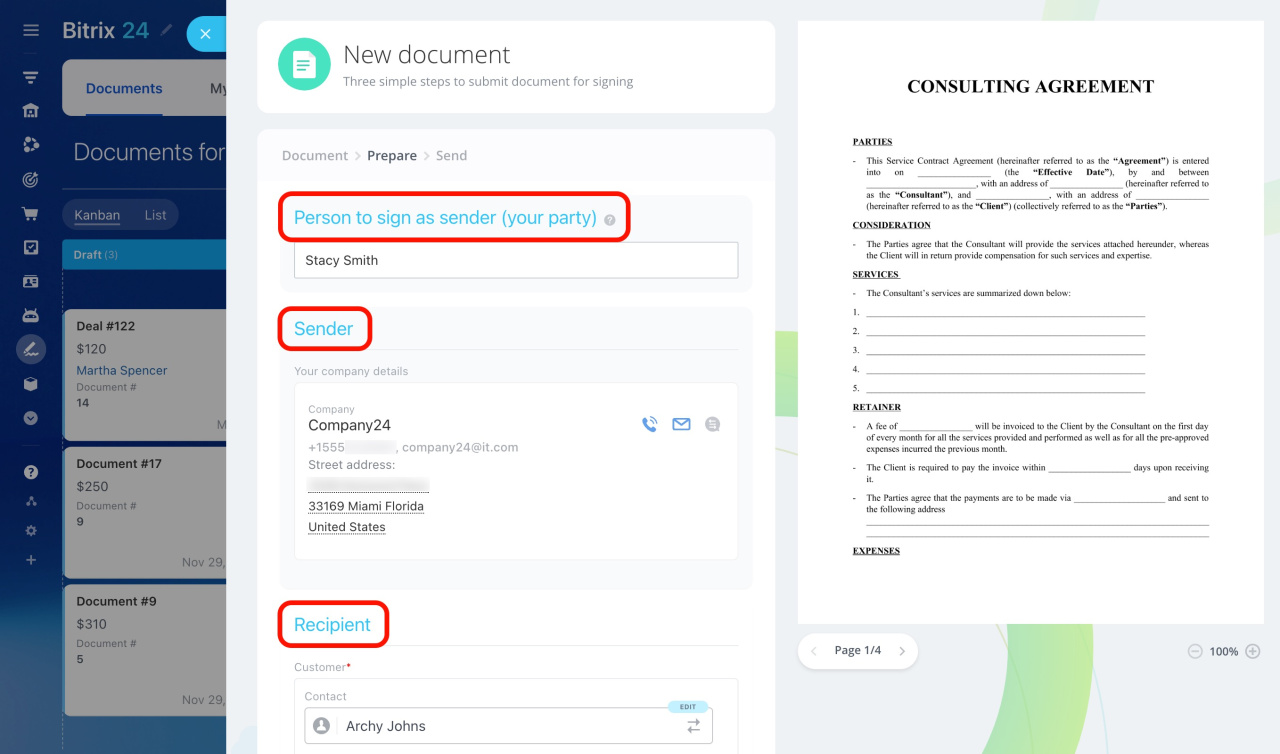Viewport: 1280px width, 754px height.
Task: Switch to Kanban view
Action: point(97,215)
